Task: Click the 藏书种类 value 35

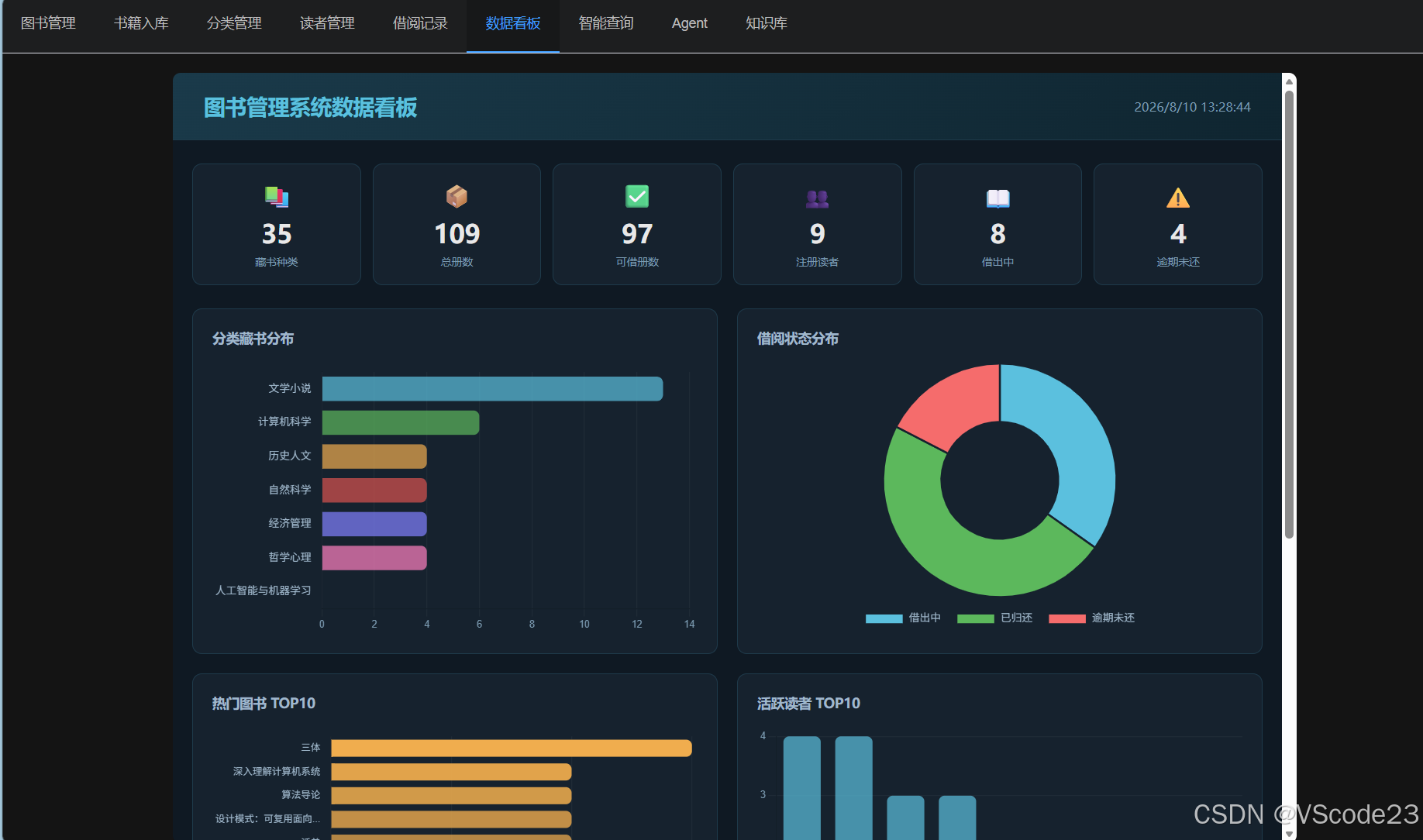Action: coord(277,234)
